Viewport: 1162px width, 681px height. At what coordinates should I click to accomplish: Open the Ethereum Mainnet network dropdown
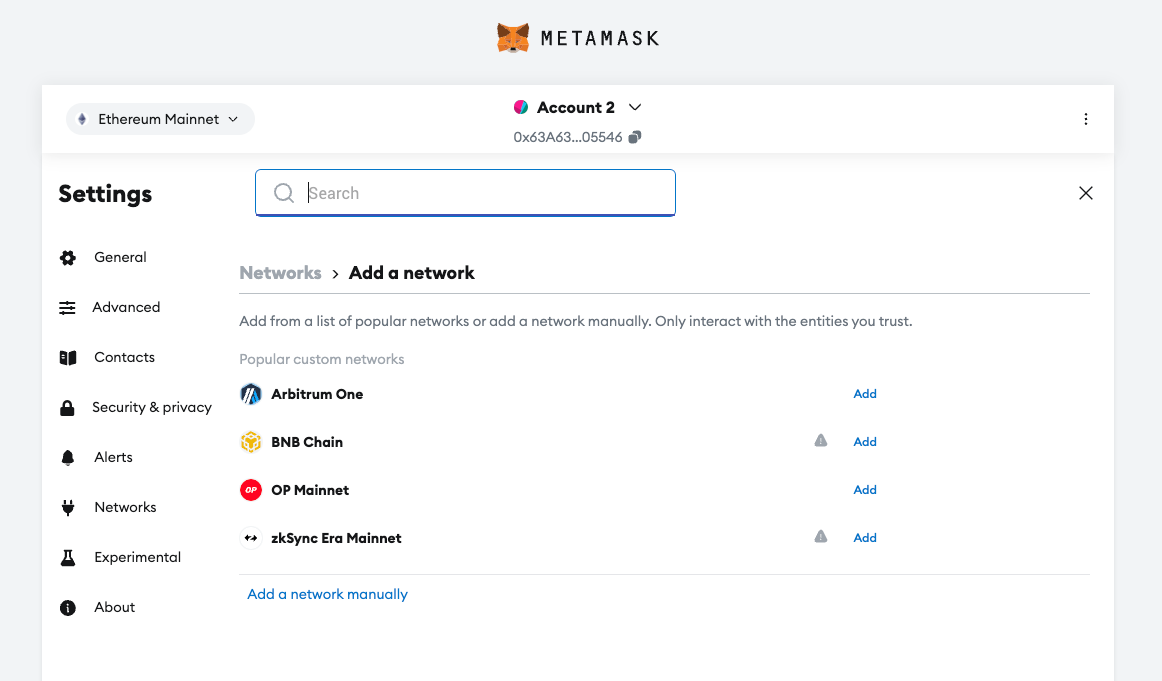coord(160,119)
